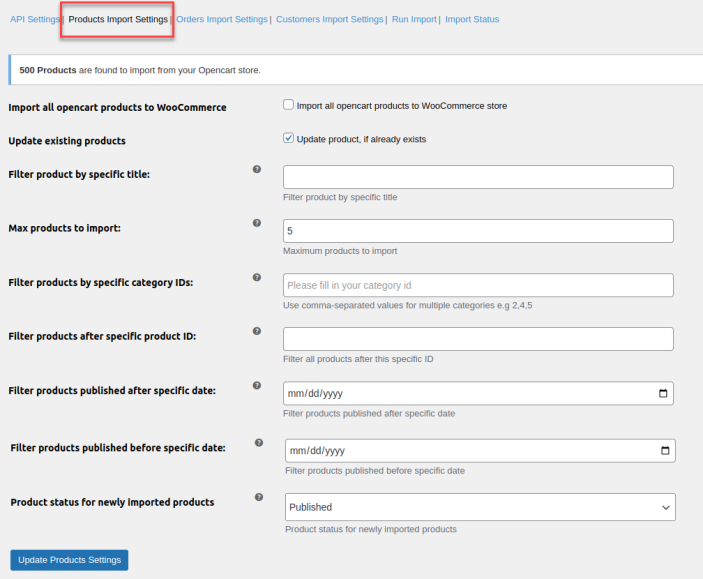
Task: Open the API Settings tab
Action: [35, 19]
